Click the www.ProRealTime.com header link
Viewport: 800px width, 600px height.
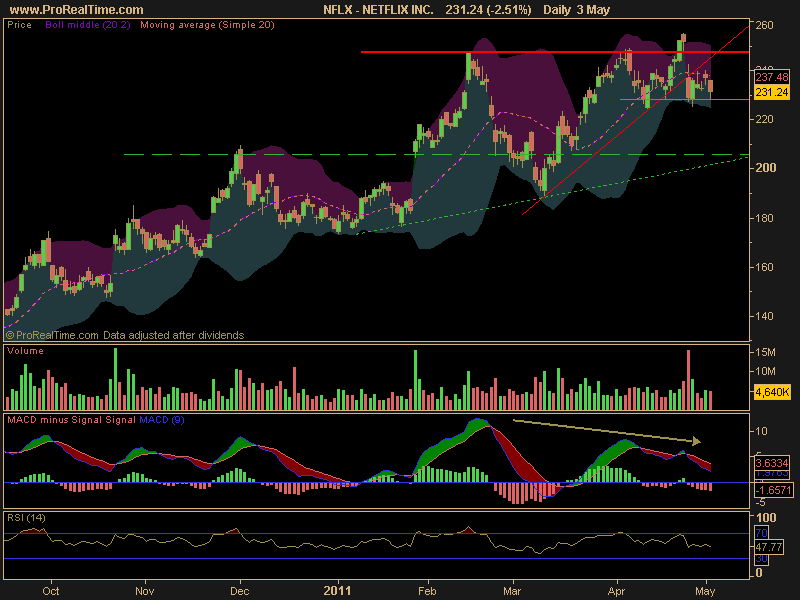[77, 10]
